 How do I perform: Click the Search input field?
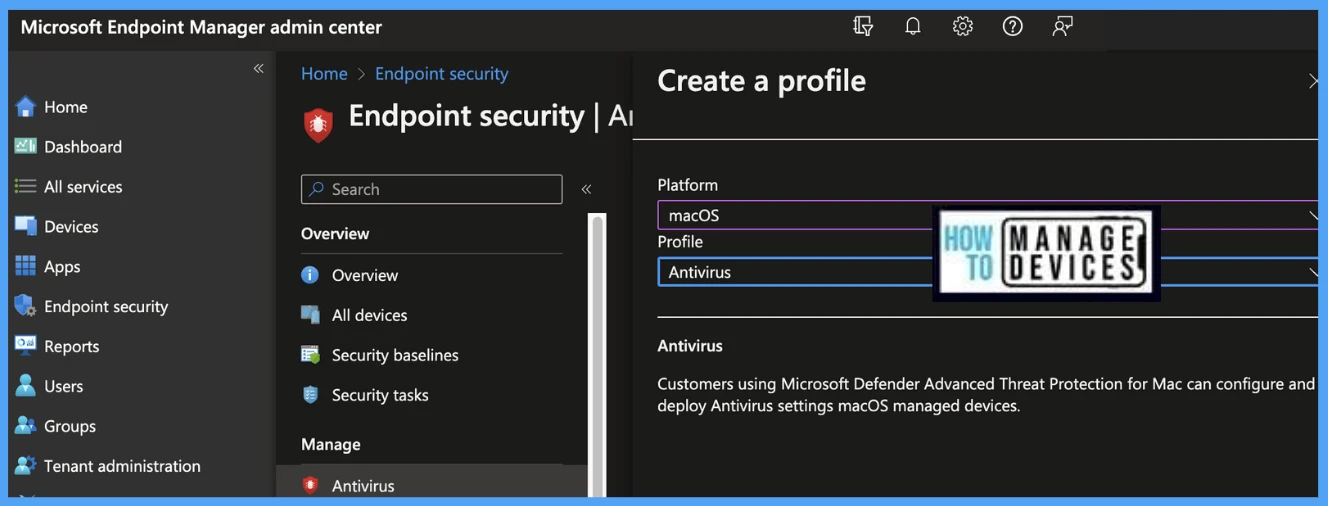(431, 189)
